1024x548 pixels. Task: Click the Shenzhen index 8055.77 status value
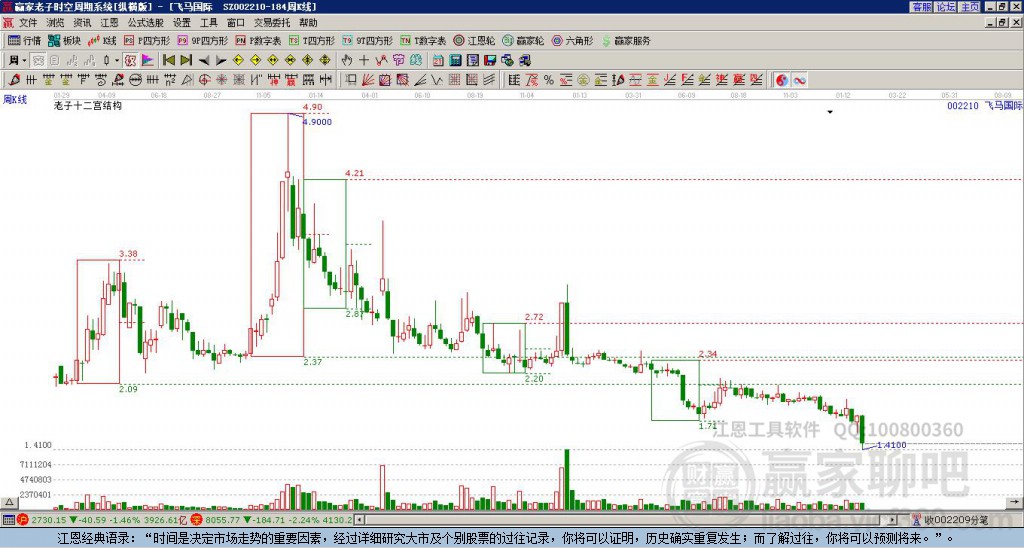point(223,520)
